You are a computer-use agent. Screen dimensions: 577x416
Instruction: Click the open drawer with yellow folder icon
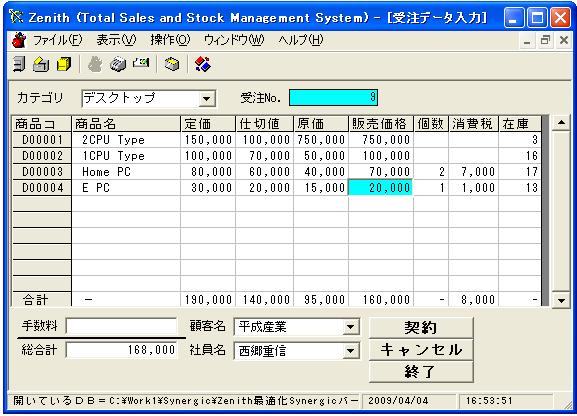[41, 64]
